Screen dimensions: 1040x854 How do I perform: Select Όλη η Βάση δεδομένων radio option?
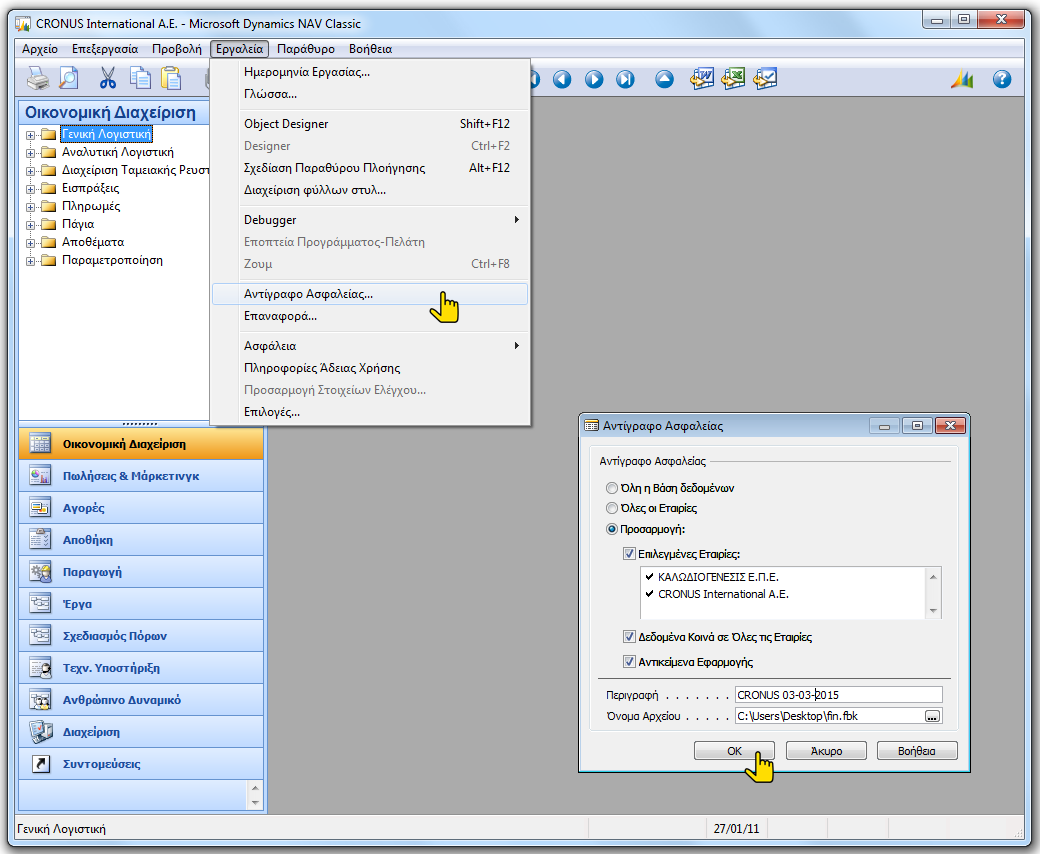pyautogui.click(x=612, y=488)
